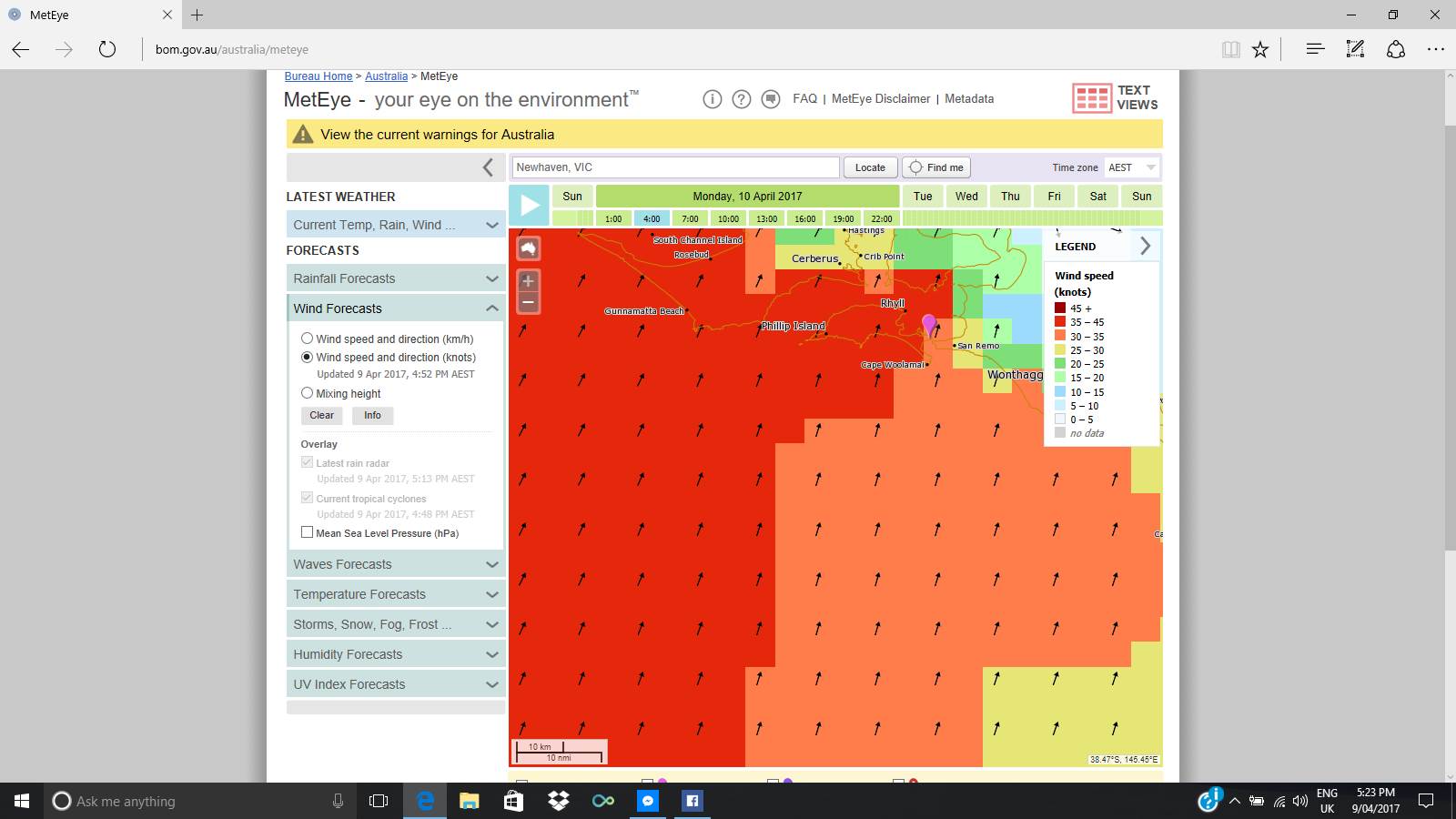Zoom in with the map plus button
Viewport: 1456px width, 819px height.
click(x=528, y=281)
